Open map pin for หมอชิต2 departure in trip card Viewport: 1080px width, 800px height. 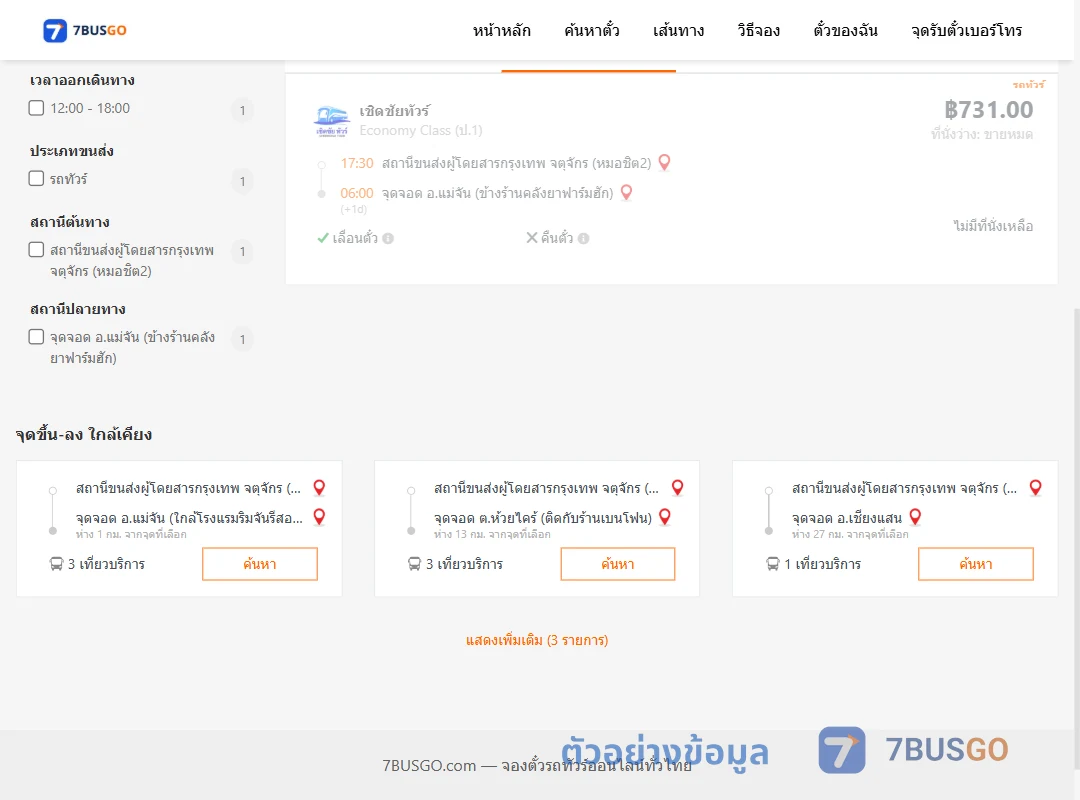click(x=665, y=163)
